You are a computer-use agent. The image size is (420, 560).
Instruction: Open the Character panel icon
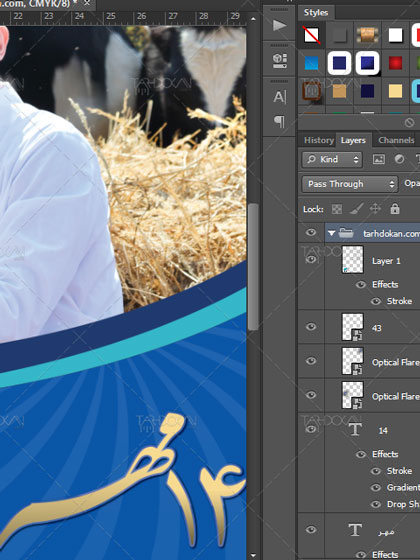280,97
